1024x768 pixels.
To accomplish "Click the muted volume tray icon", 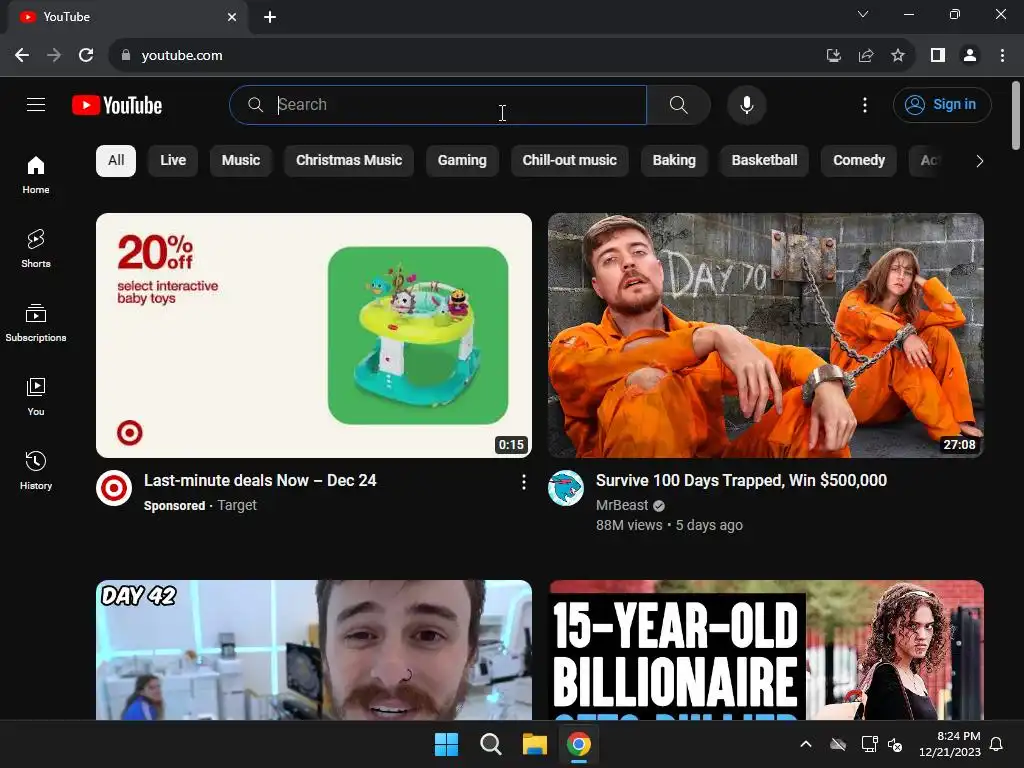I will (x=895, y=744).
